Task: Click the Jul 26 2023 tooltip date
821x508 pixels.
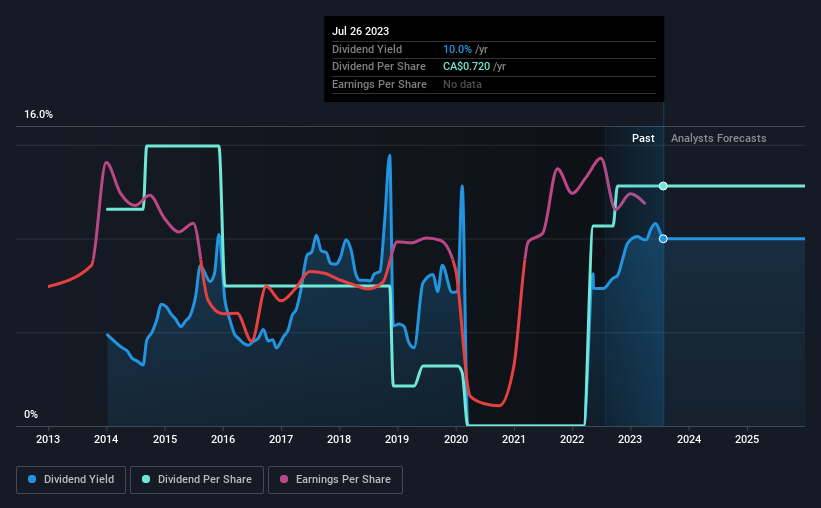Action: (360, 31)
